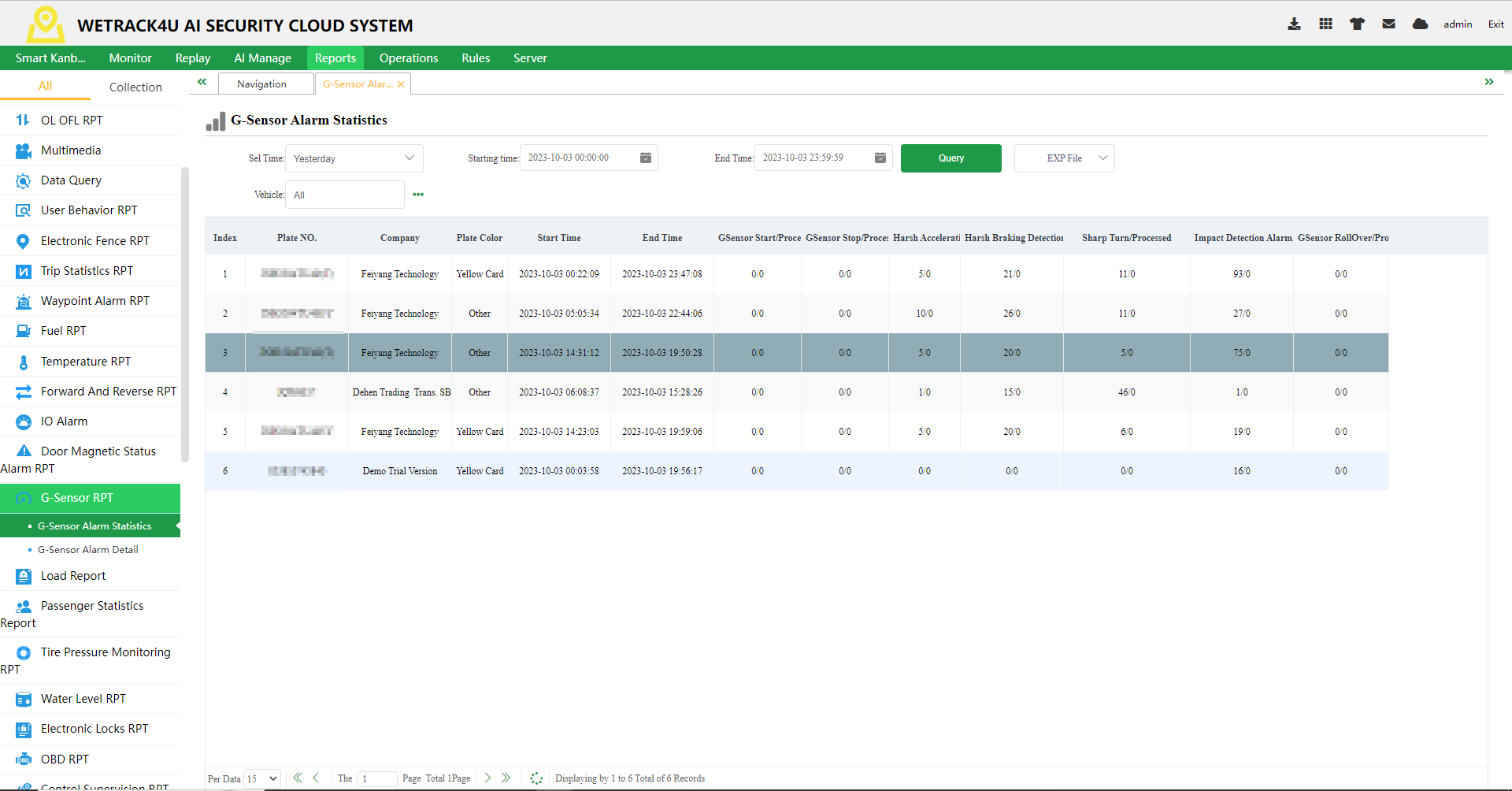Switch to the Monitor menu
The height and width of the screenshot is (791, 1512).
point(130,58)
